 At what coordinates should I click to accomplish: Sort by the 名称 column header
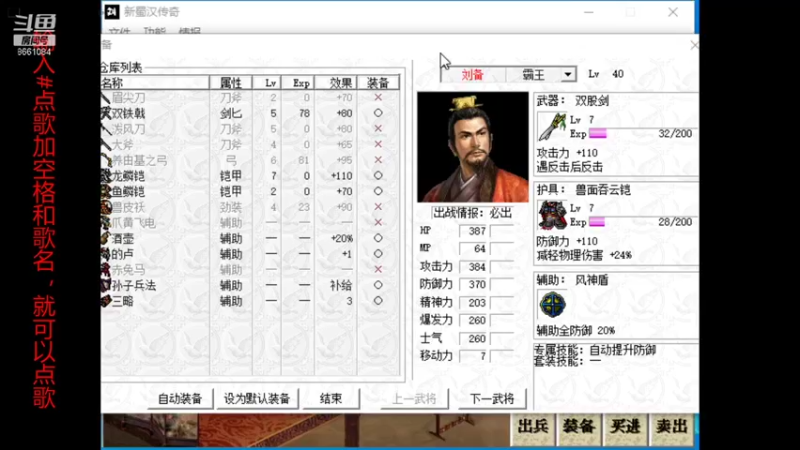[155, 83]
